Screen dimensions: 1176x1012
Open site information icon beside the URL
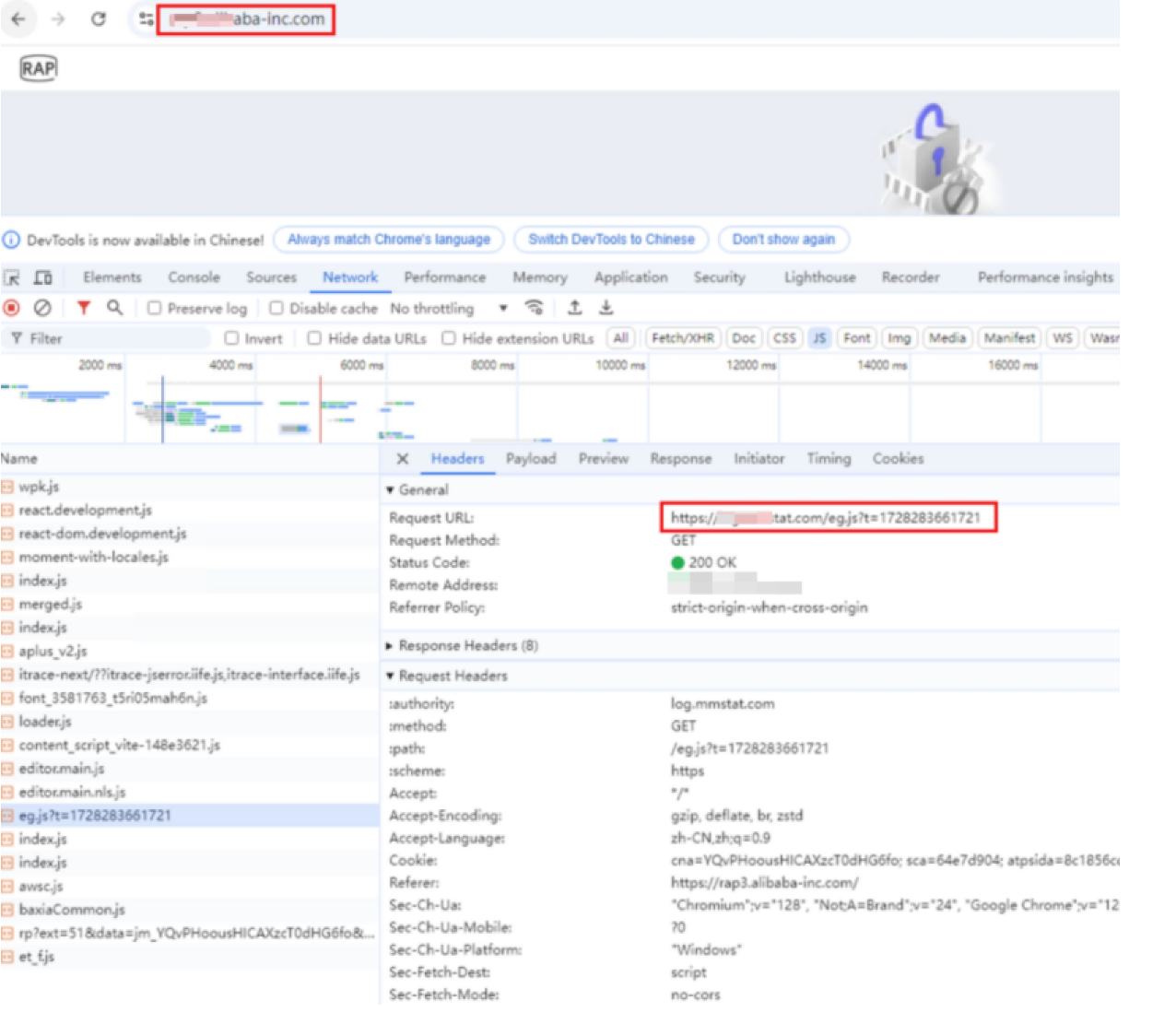(x=146, y=19)
